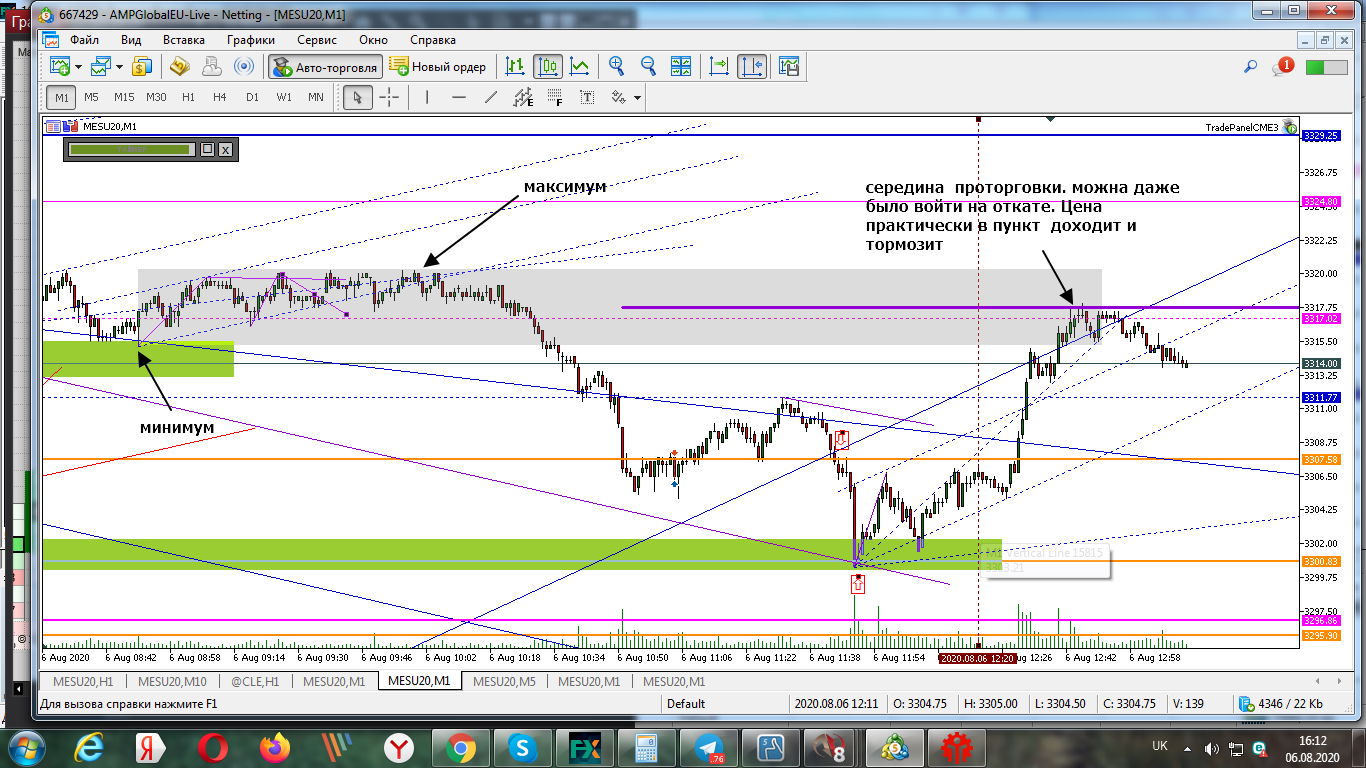Screen dimensions: 1366x768
Task: Toggle the M5 timeframe
Action: pos(91,97)
